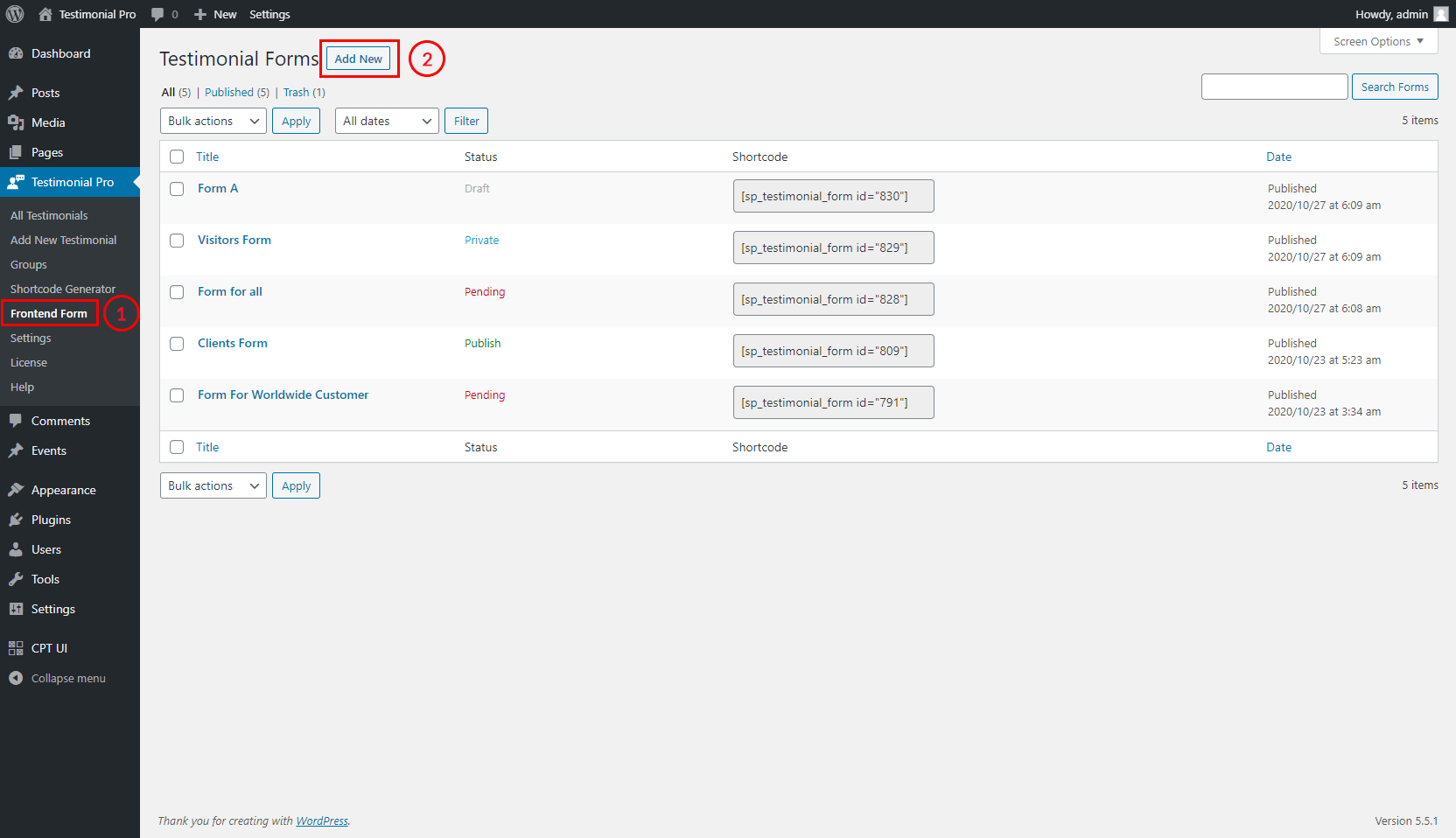Toggle the select-all checkbox in table header

(177, 157)
